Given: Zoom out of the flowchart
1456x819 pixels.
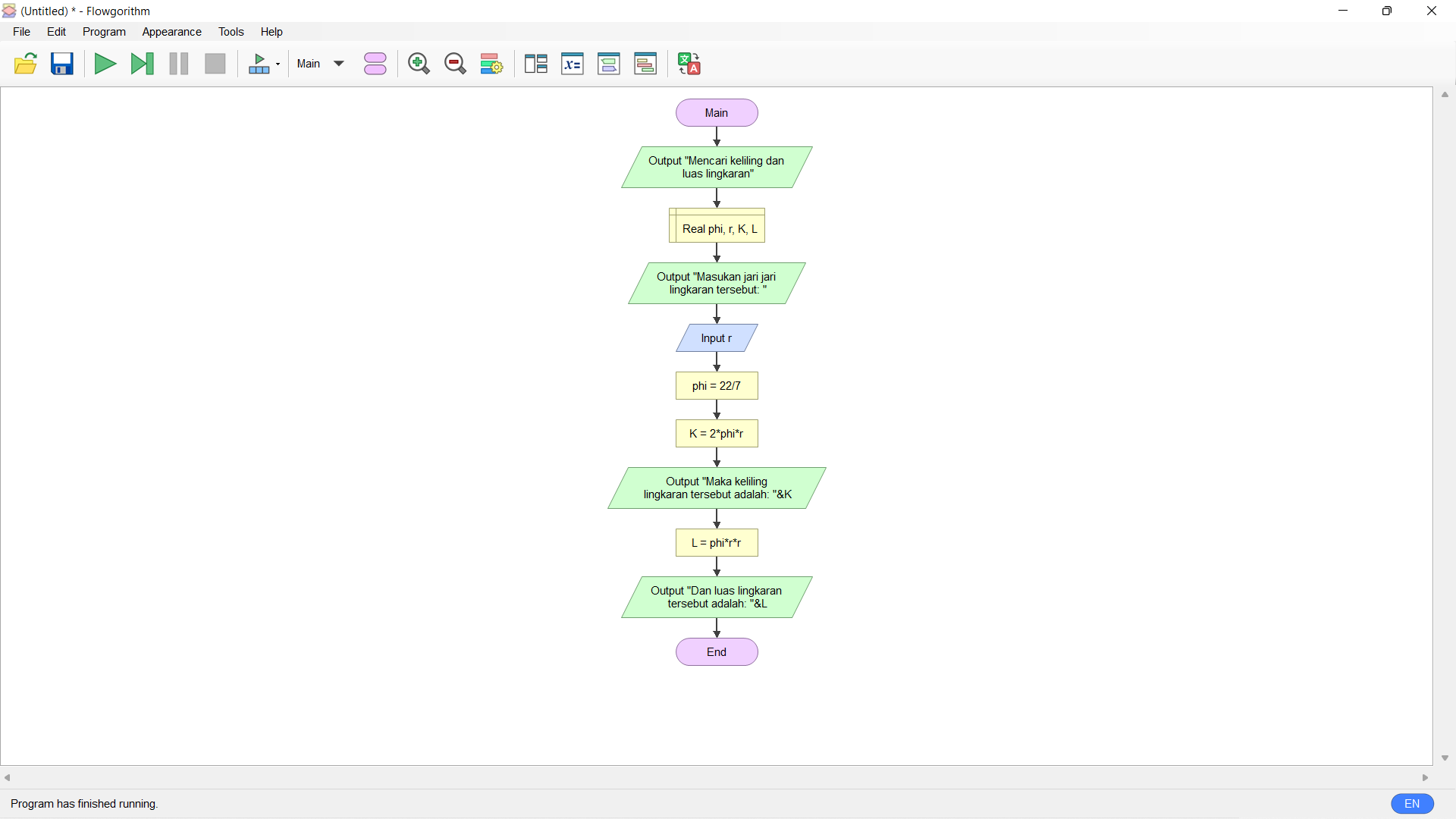Looking at the screenshot, I should (455, 64).
